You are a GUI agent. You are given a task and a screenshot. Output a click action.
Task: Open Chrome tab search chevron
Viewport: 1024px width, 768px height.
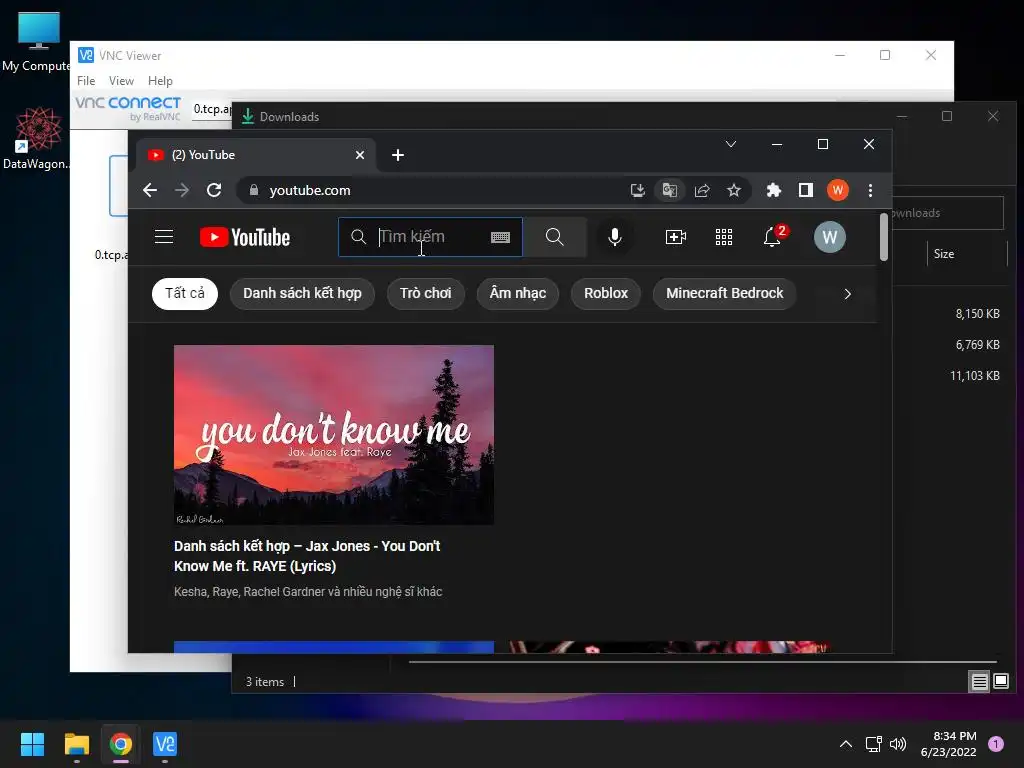[x=731, y=144]
